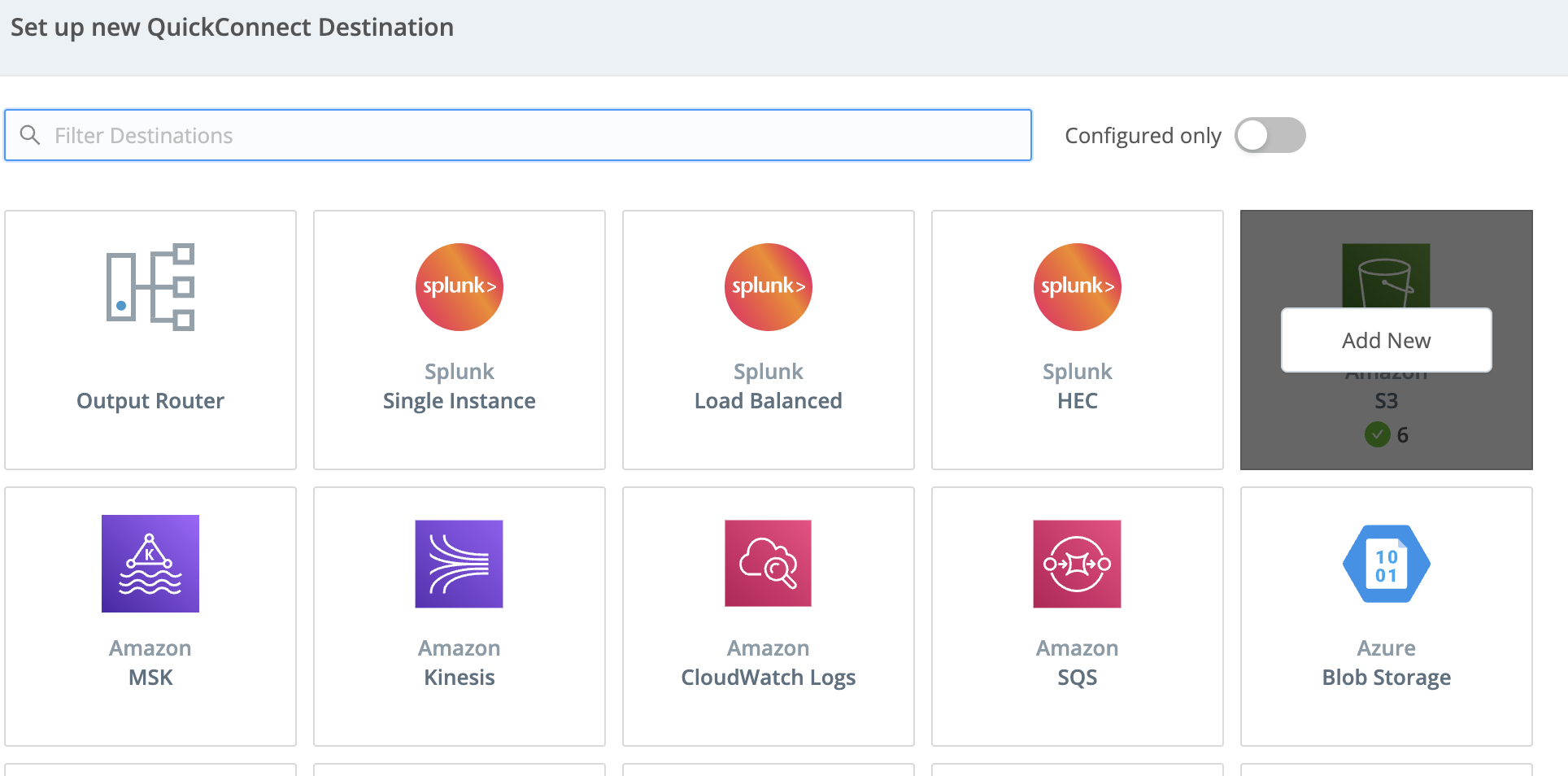1568x776 pixels.
Task: Click the configured count 6 on S3 tile
Action: click(1403, 435)
